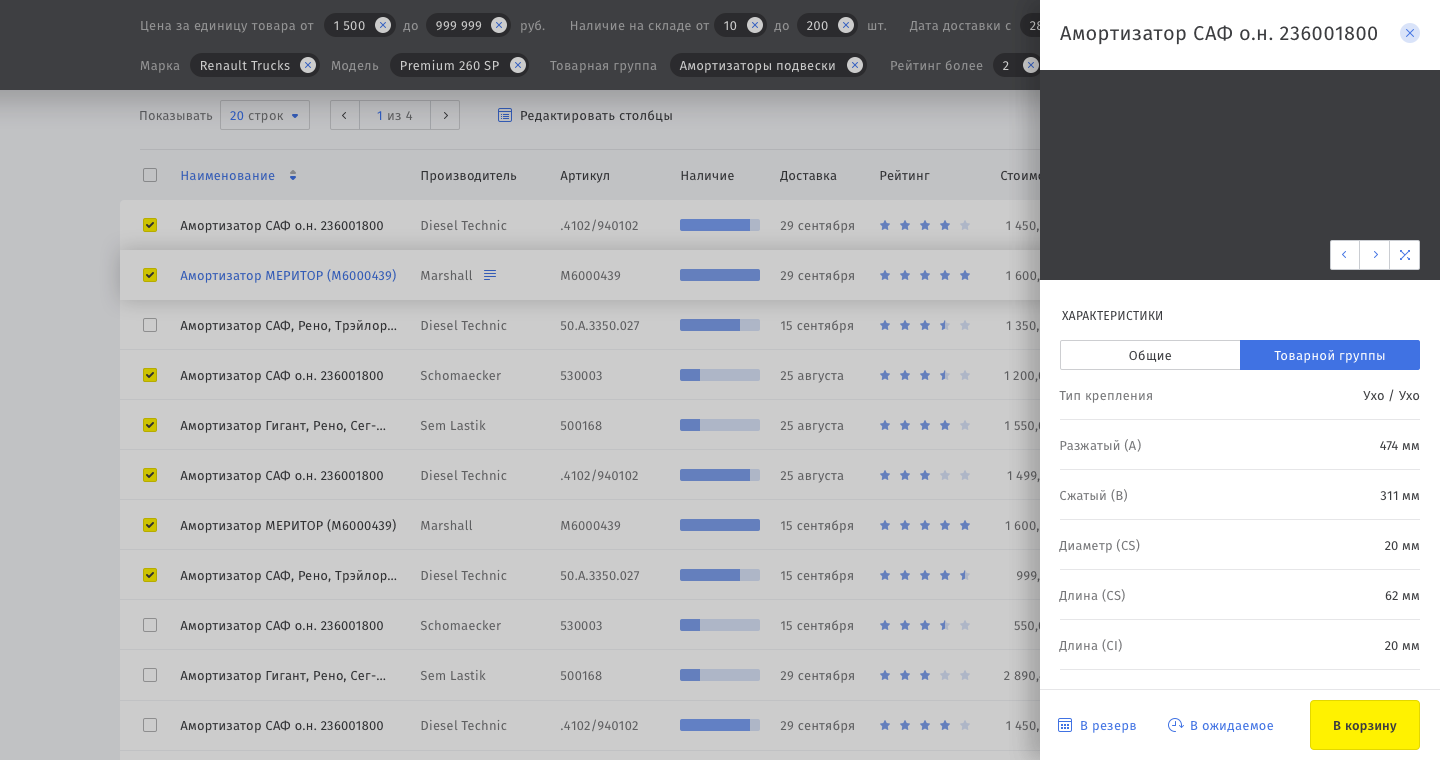Click the page field 1 из 4
Image resolution: width=1440 pixels, height=760 pixels.
tap(395, 115)
